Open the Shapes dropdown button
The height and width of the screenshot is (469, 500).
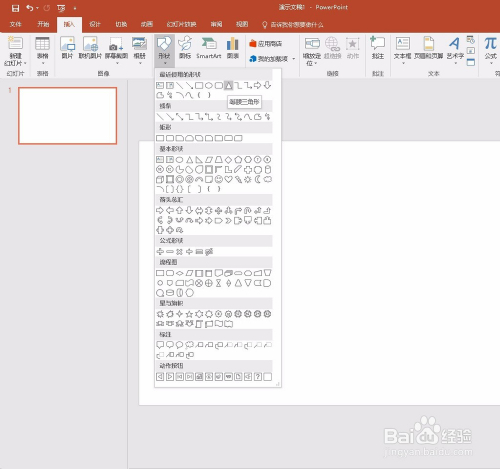(x=164, y=50)
